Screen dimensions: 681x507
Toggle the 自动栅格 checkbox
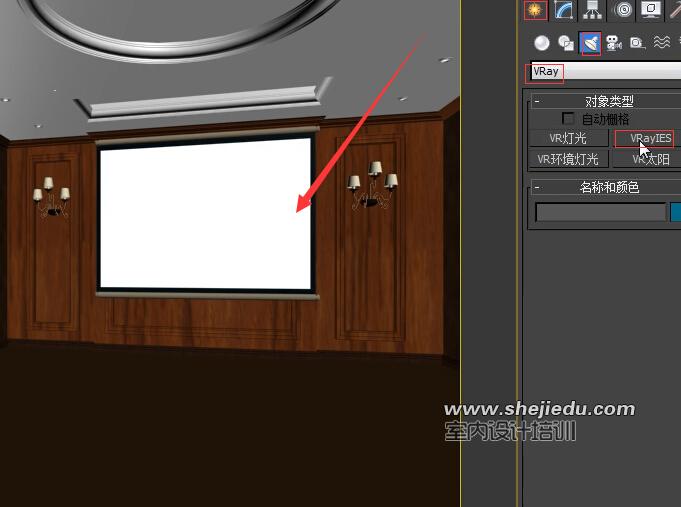tap(569, 119)
